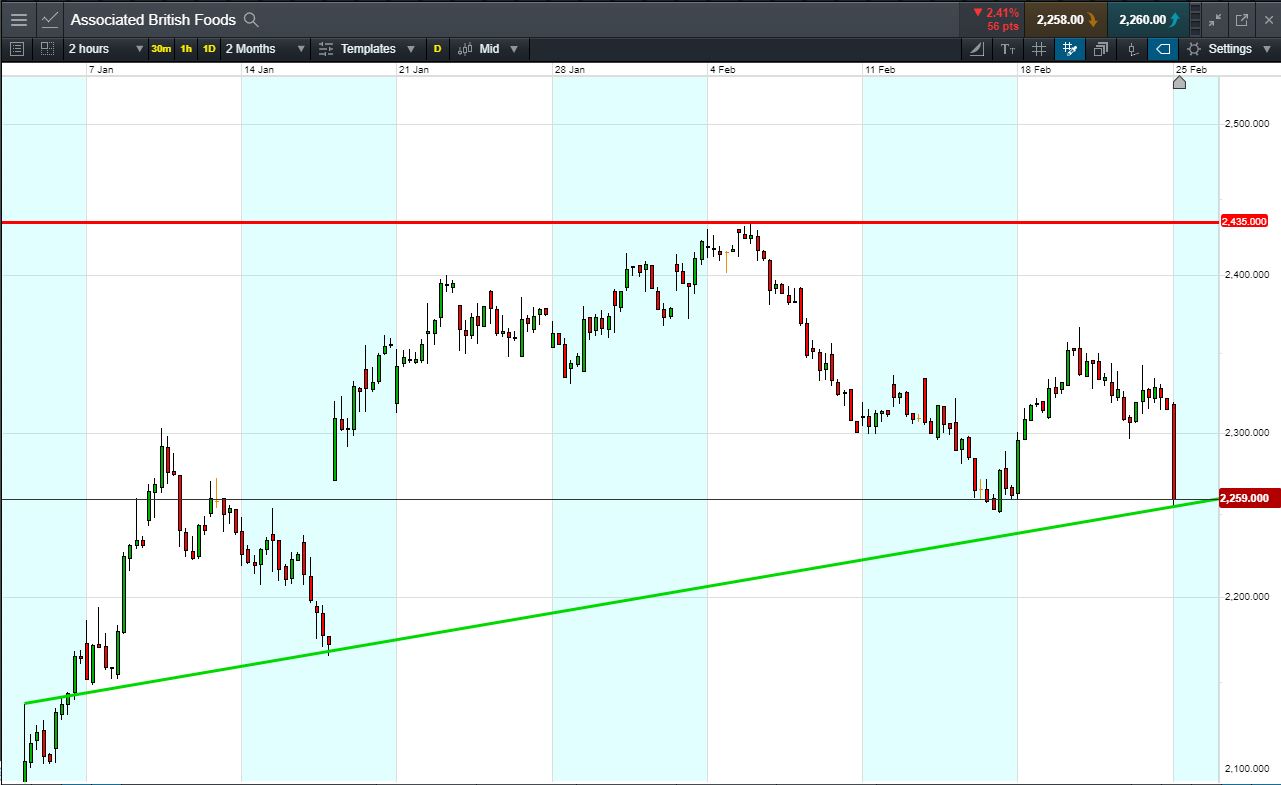Screen dimensions: 1281x785
Task: Click the Settings gear icon
Action: pos(1194,48)
